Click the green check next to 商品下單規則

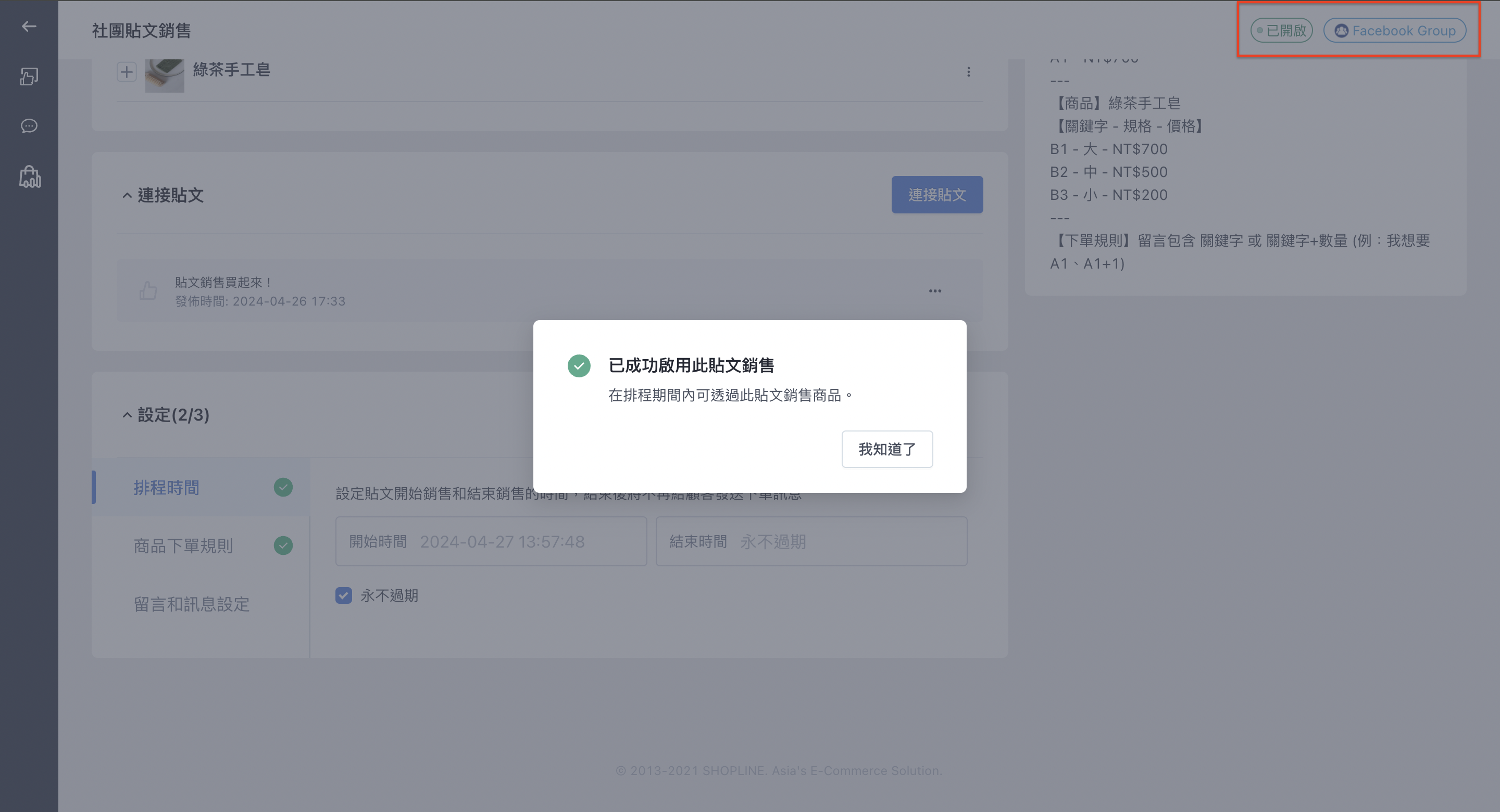283,545
